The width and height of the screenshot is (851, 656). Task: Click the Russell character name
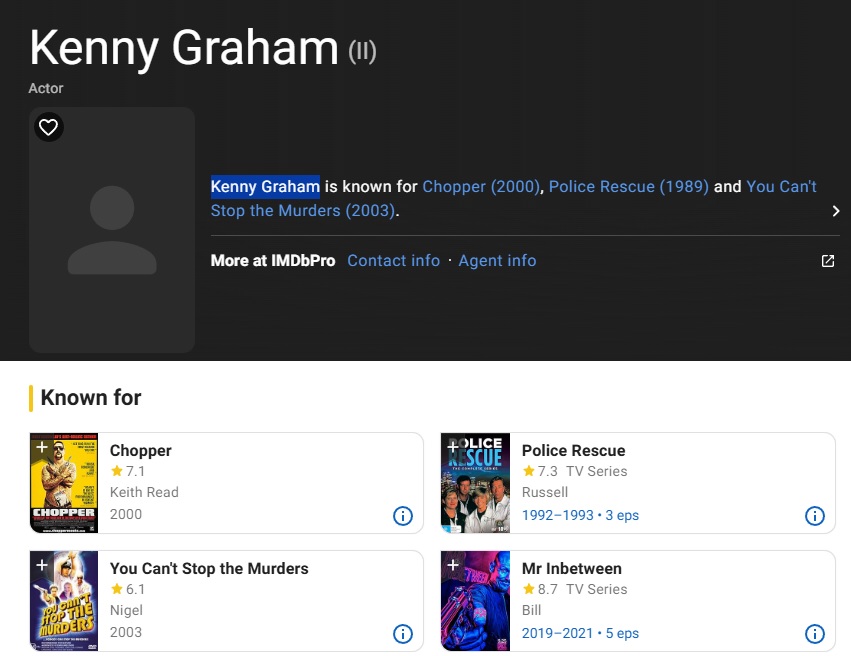click(x=545, y=492)
